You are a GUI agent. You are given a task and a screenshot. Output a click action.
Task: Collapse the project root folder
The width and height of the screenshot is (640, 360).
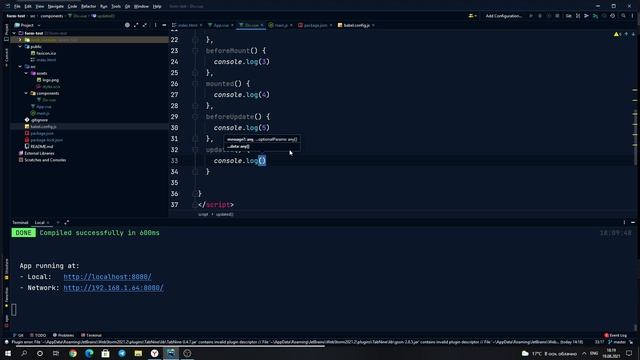[15, 33]
